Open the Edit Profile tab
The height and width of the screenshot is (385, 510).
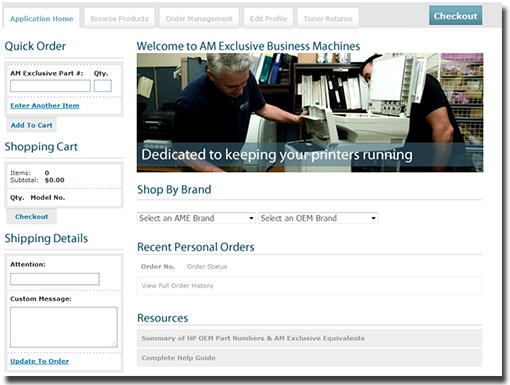pyautogui.click(x=268, y=19)
